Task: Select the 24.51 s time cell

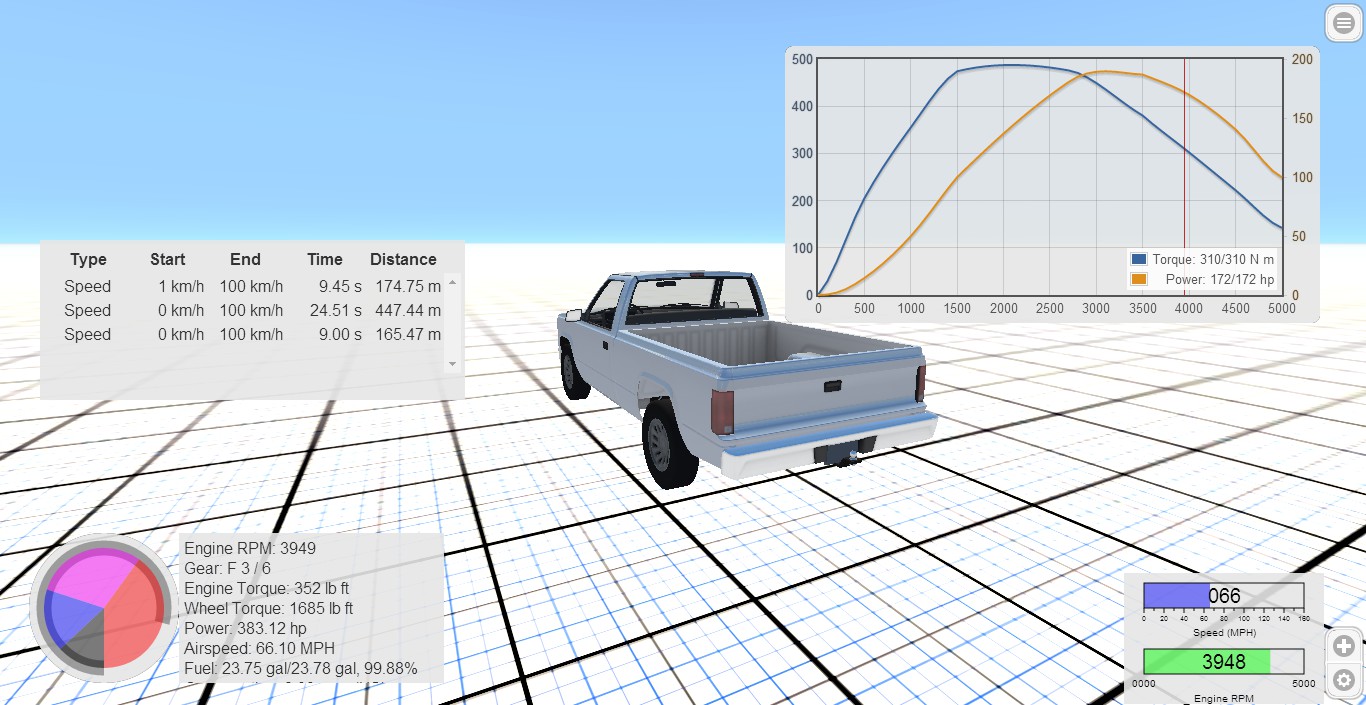Action: (336, 310)
